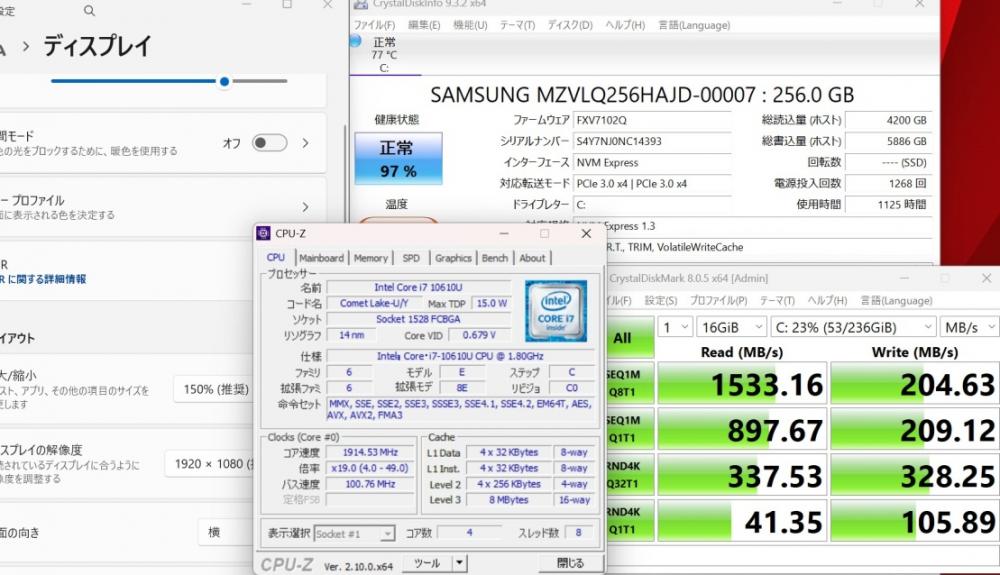Click the brightness slider handle in Display settings

pos(224,82)
